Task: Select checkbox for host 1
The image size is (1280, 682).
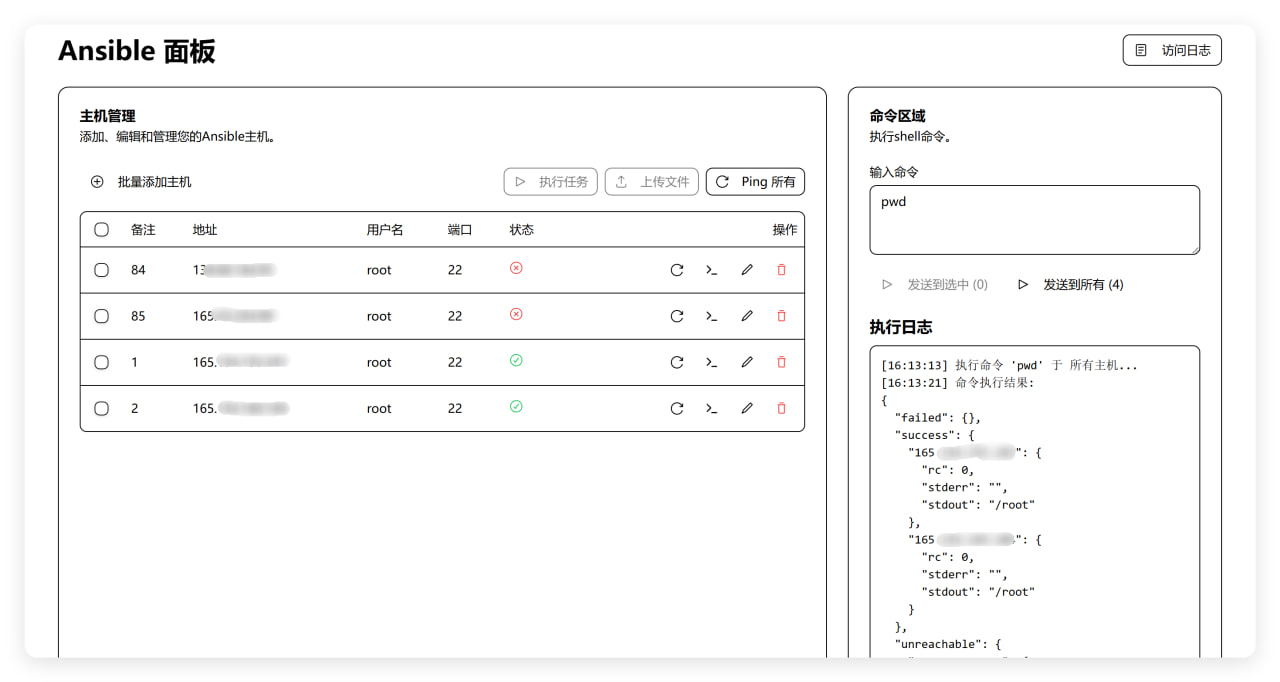Action: coord(101,362)
